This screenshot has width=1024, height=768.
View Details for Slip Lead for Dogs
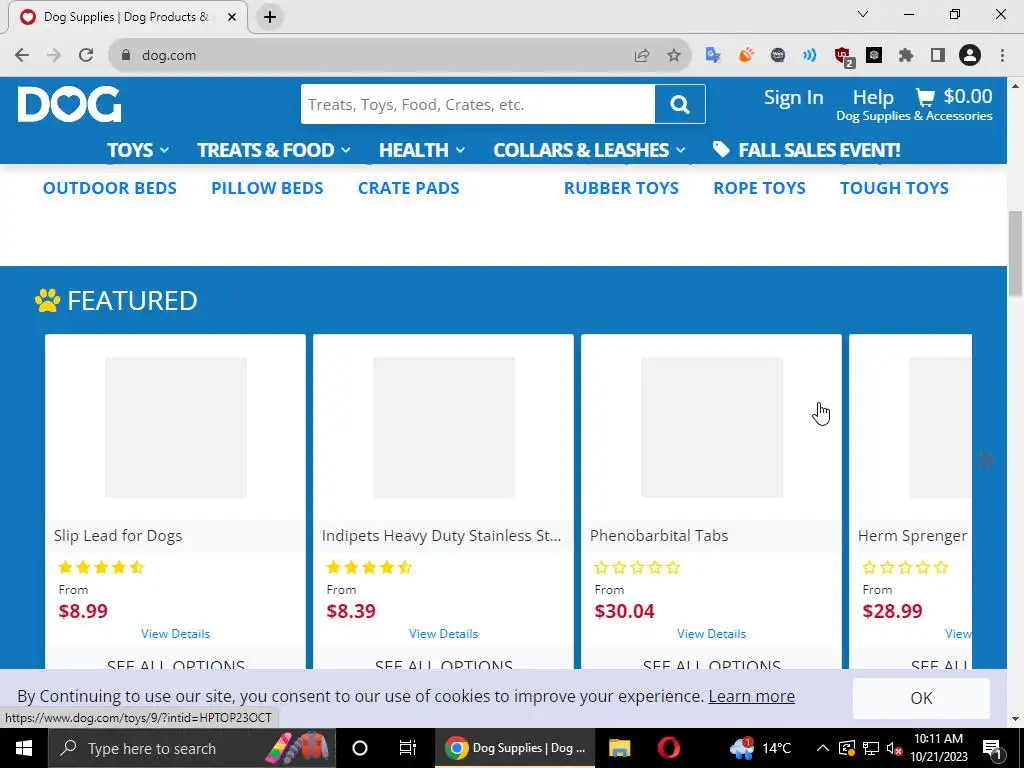pyautogui.click(x=176, y=633)
